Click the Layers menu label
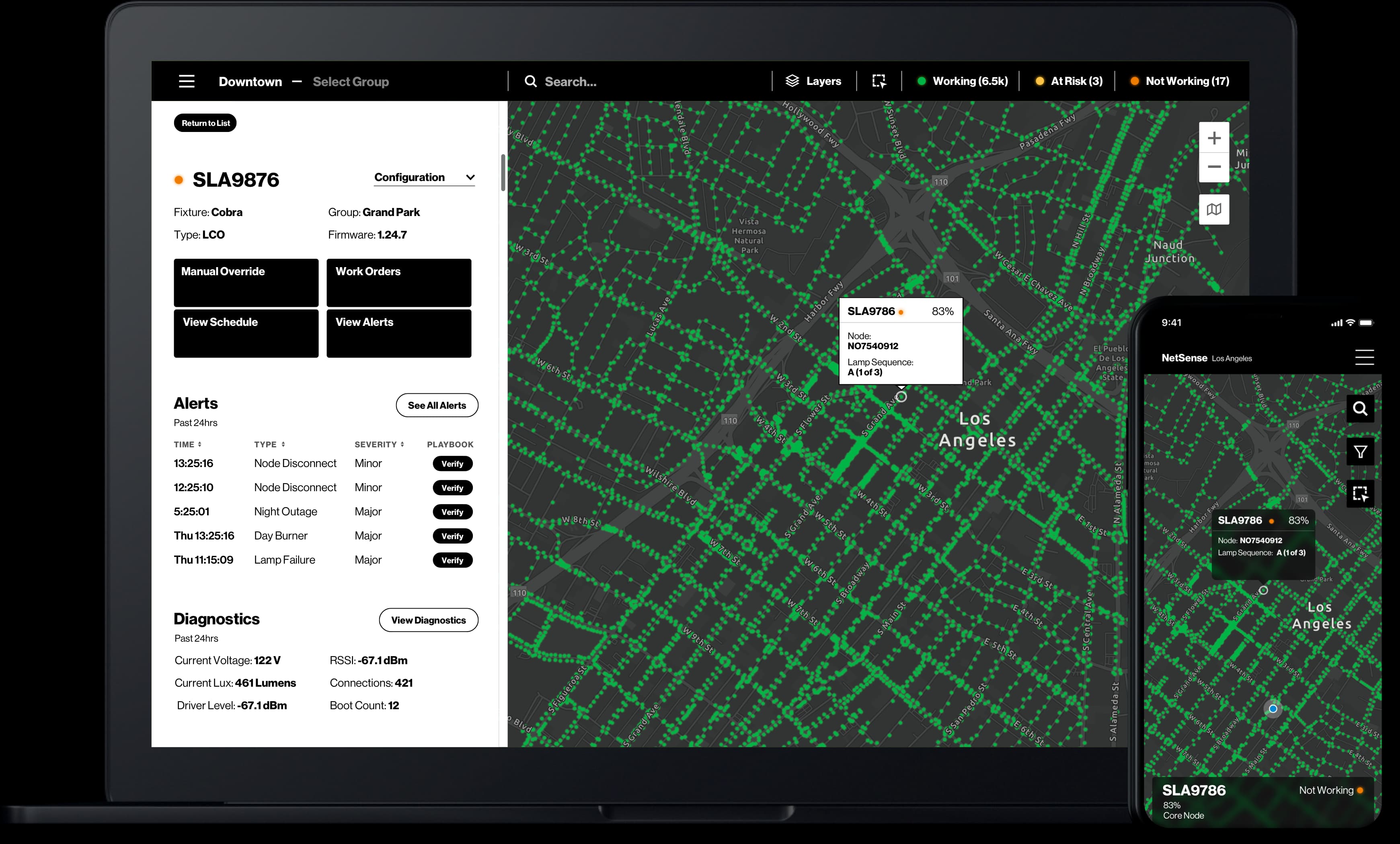 823,81
